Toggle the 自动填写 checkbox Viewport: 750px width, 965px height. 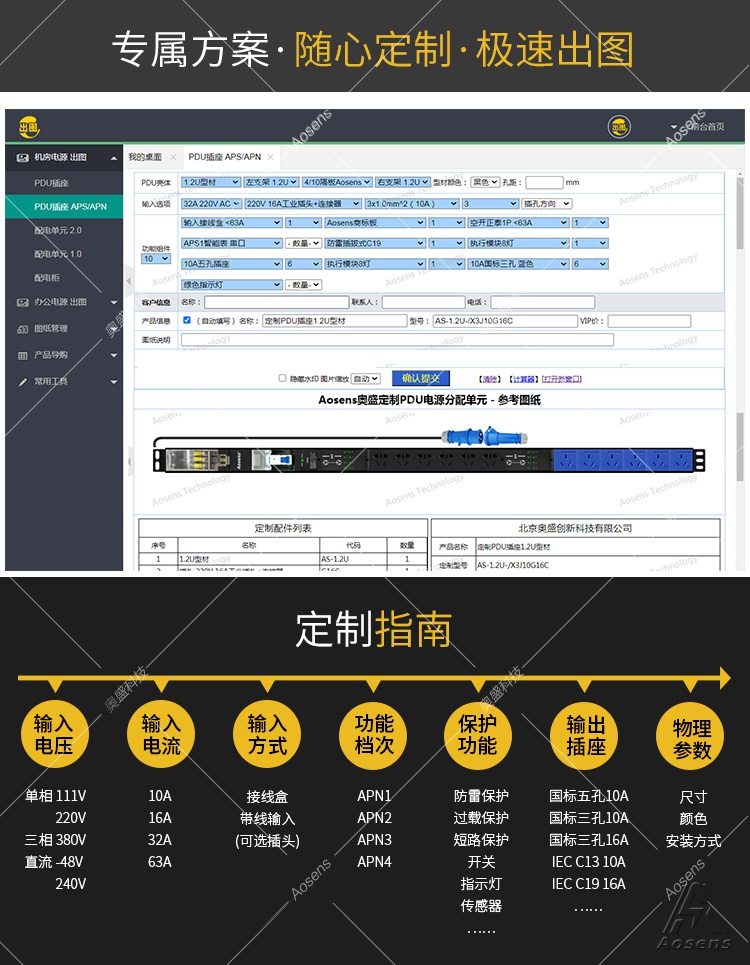pyautogui.click(x=187, y=320)
